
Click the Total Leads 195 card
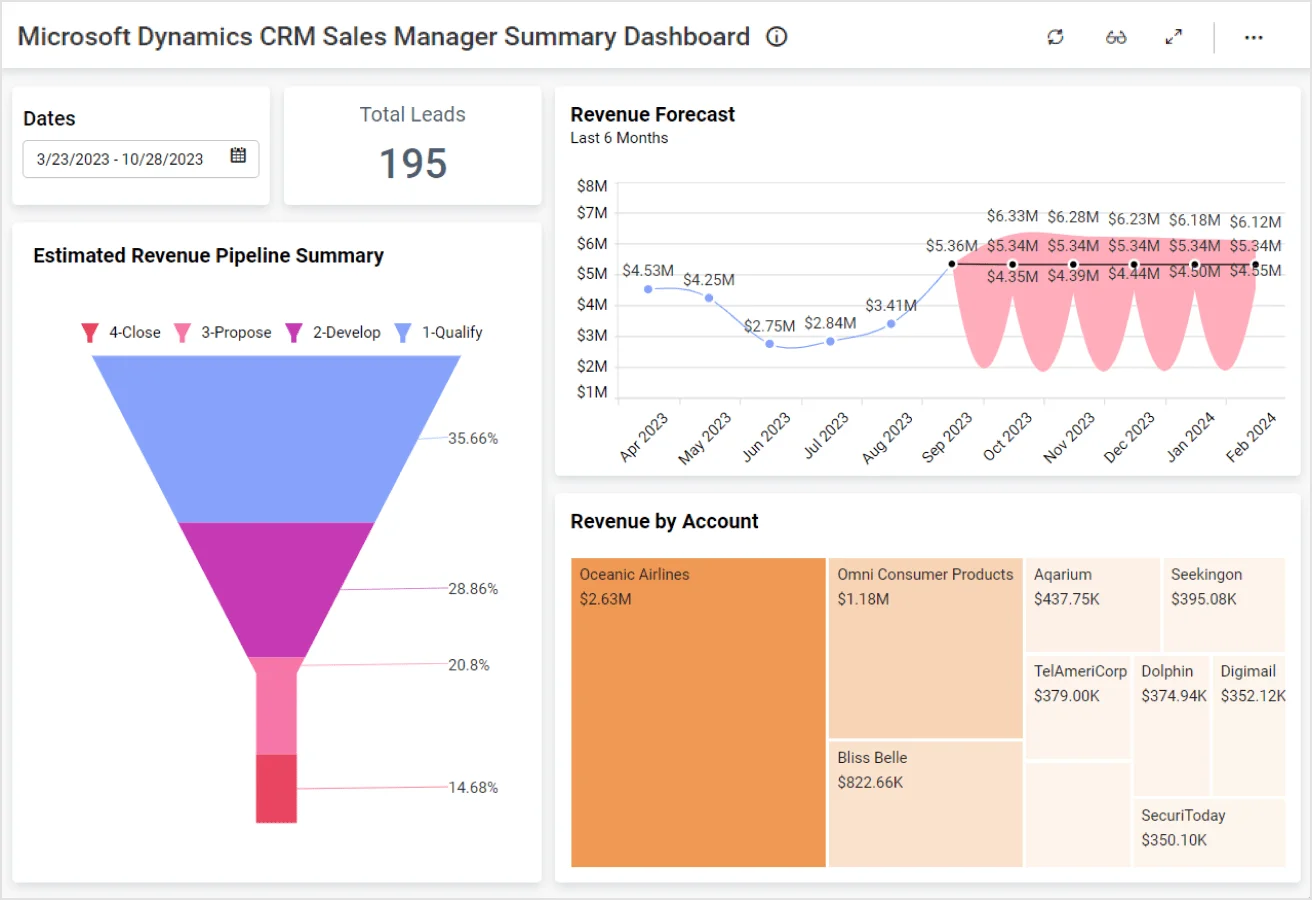412,146
